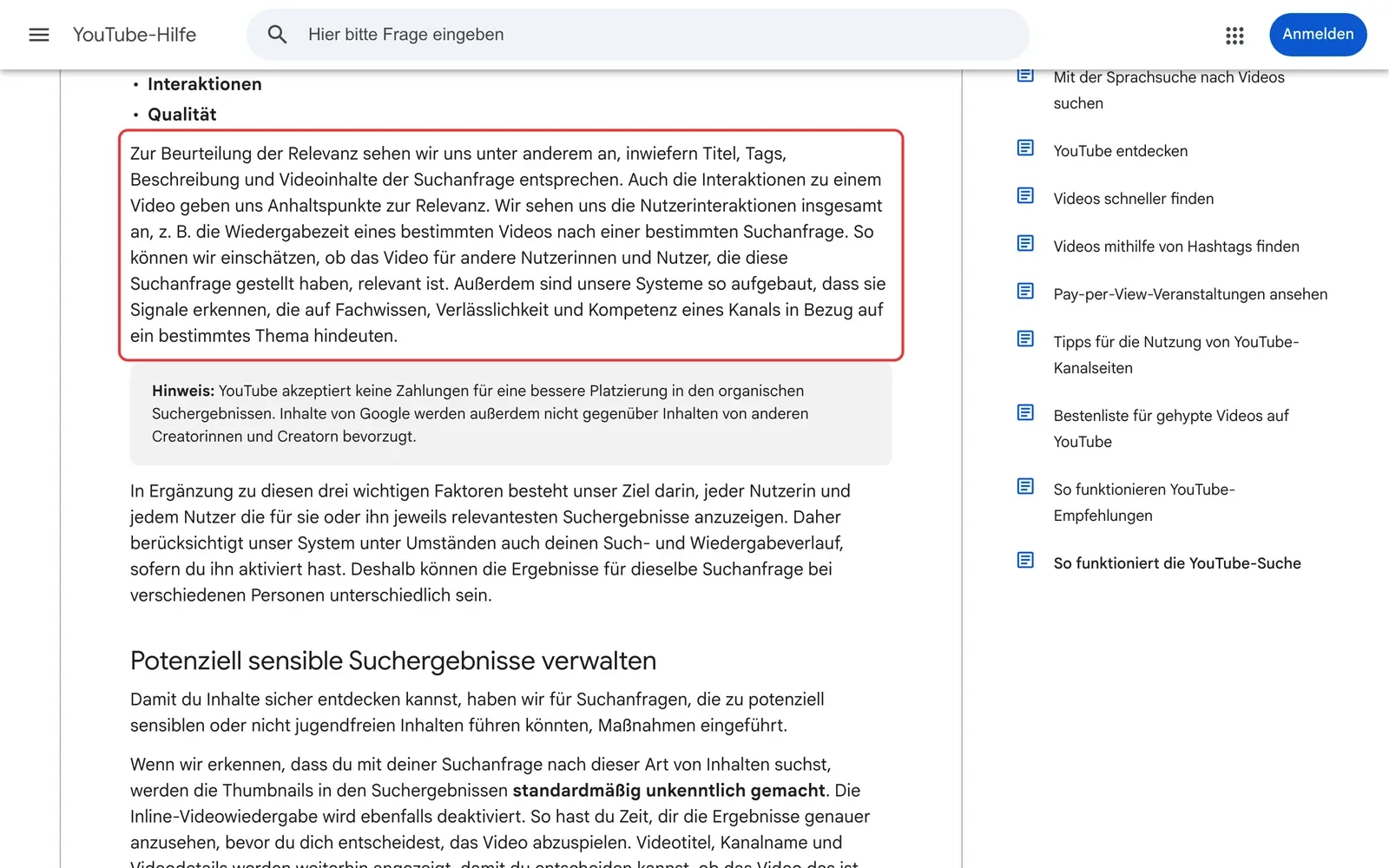The width and height of the screenshot is (1389, 868).
Task: Click the icon beside Videos mithilfe von Hashtags finden
Action: (1025, 244)
